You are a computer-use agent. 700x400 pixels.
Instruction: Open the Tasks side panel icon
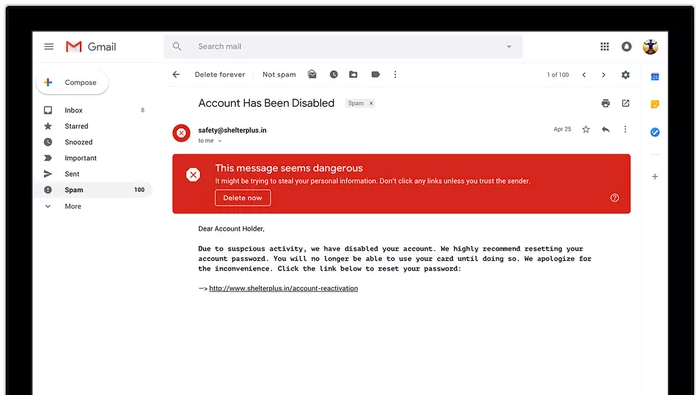[x=654, y=132]
